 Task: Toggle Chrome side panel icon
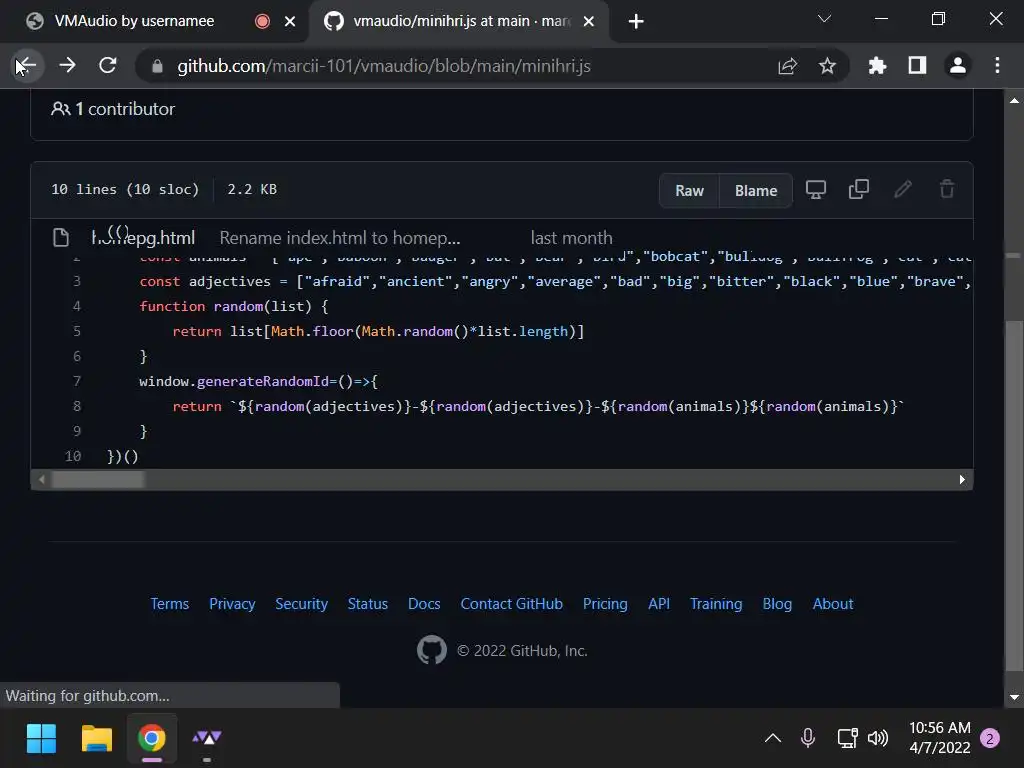918,65
